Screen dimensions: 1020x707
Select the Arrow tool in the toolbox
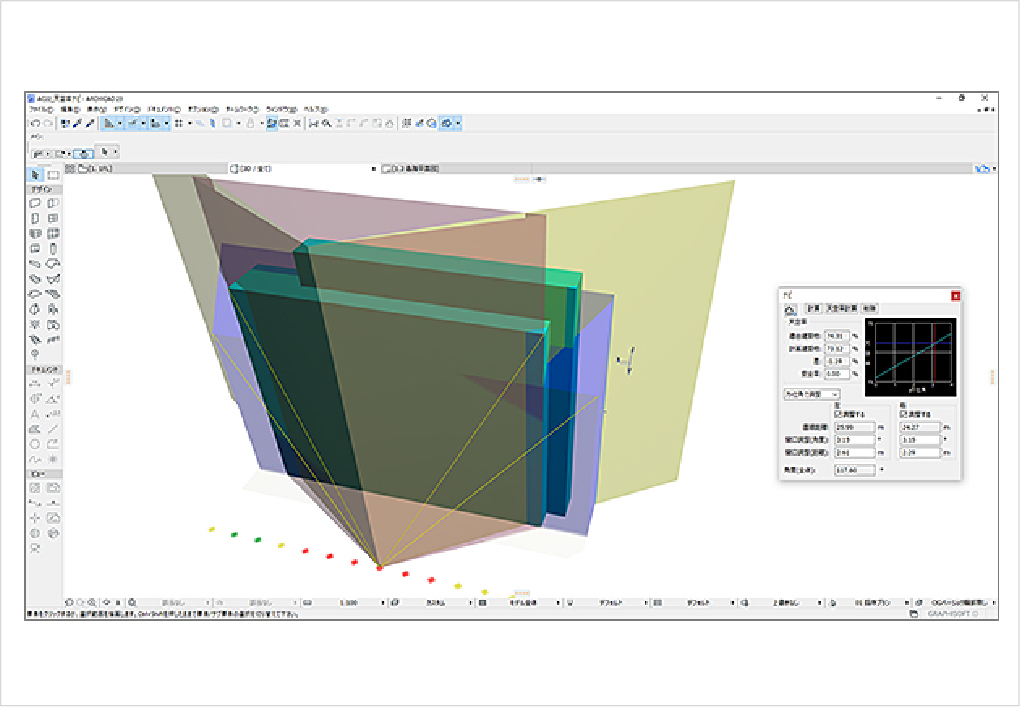point(35,175)
